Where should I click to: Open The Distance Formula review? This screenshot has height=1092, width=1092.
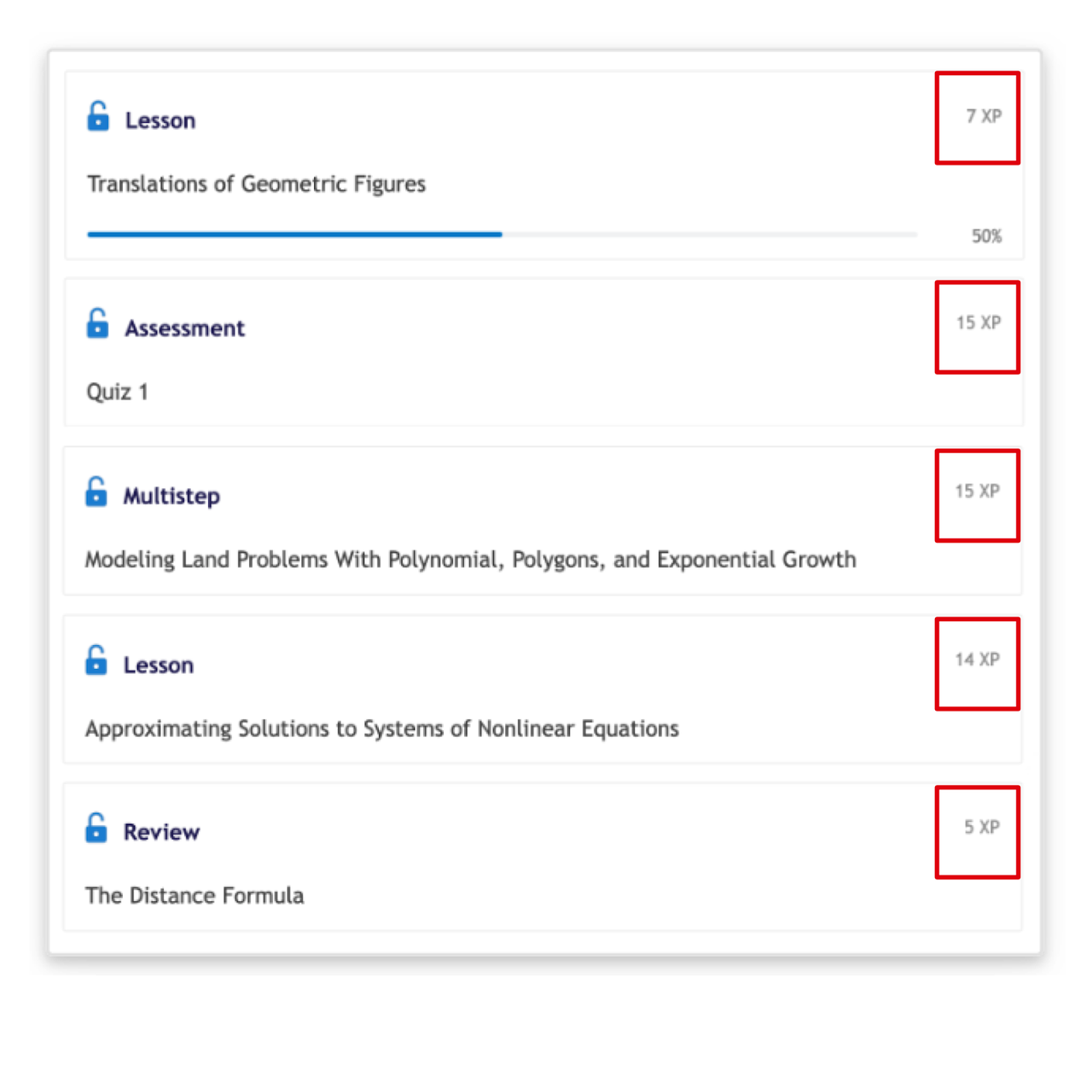195,896
